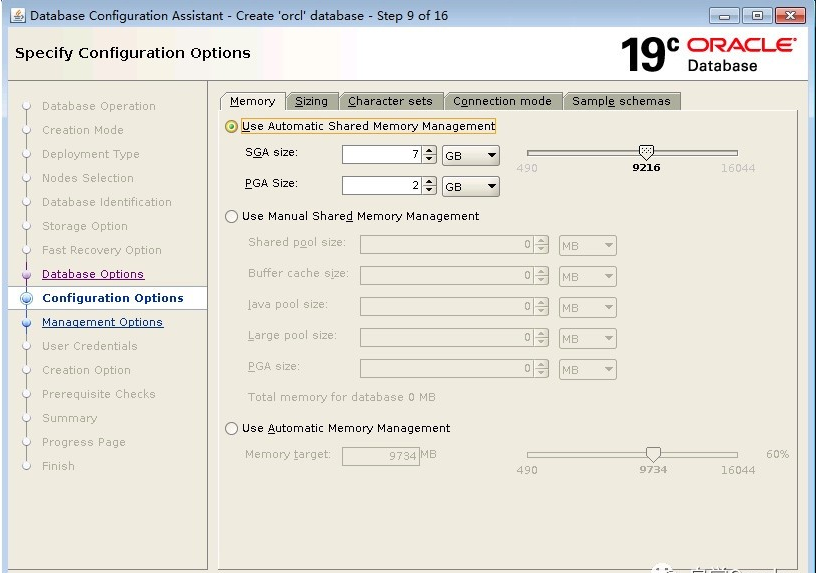818x573 pixels.
Task: Decrease PGA size with down arrow
Action: point(429,190)
